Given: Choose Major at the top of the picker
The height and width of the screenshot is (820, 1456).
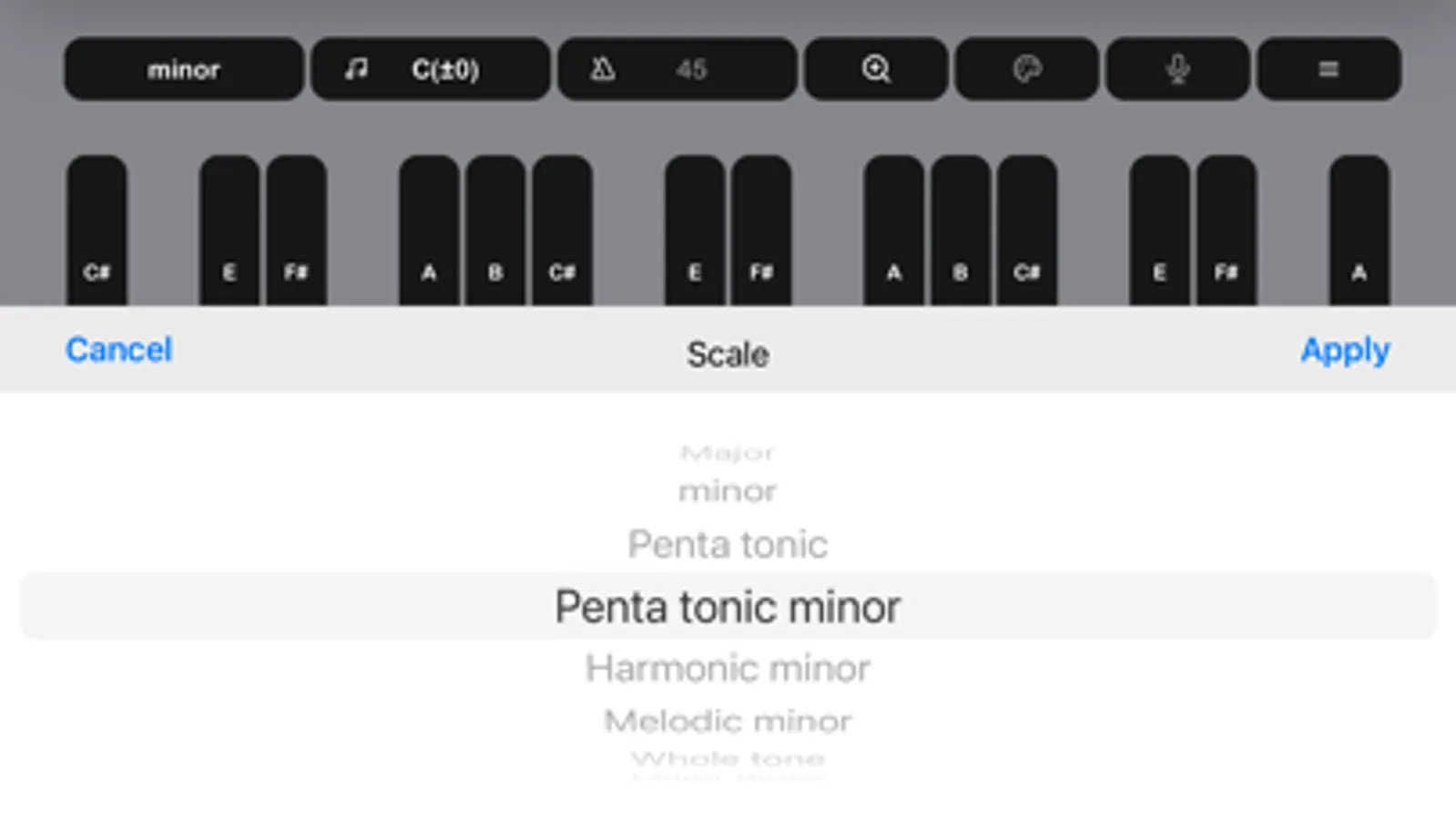Looking at the screenshot, I should [728, 453].
